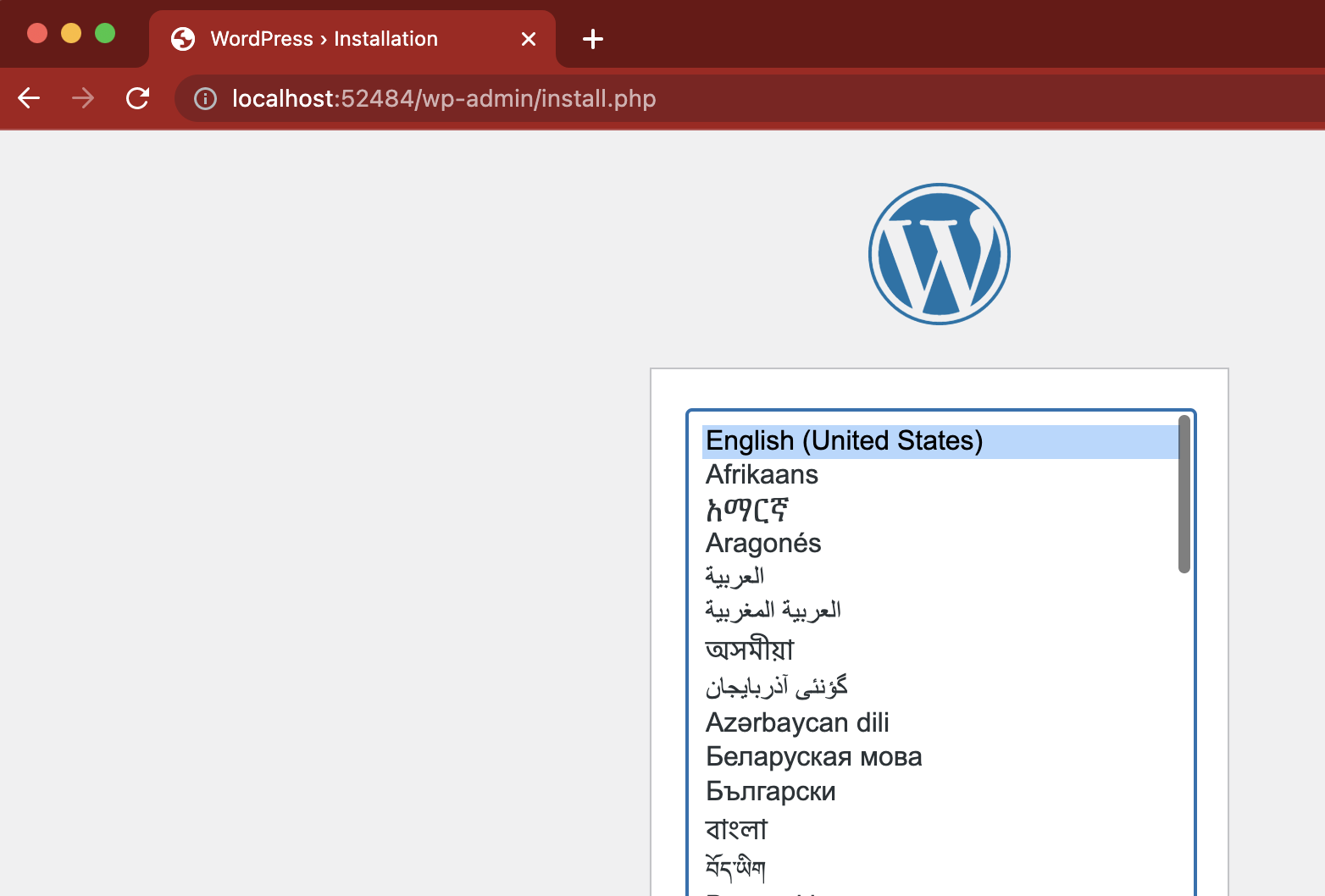Click the red close window button

click(x=37, y=33)
